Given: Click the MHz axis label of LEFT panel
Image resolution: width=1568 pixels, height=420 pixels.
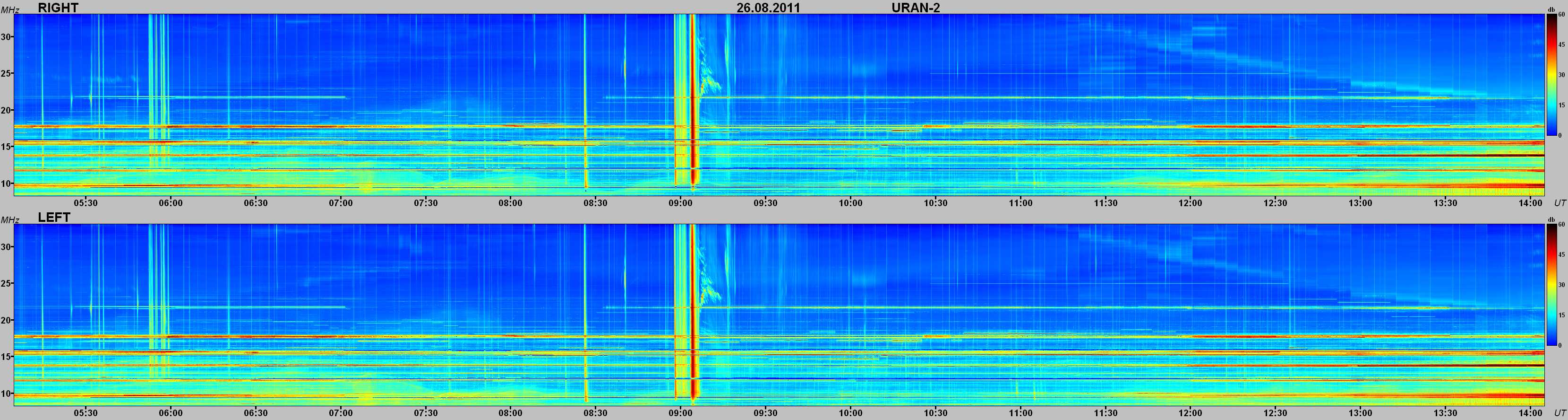Looking at the screenshot, I should 10,220.
